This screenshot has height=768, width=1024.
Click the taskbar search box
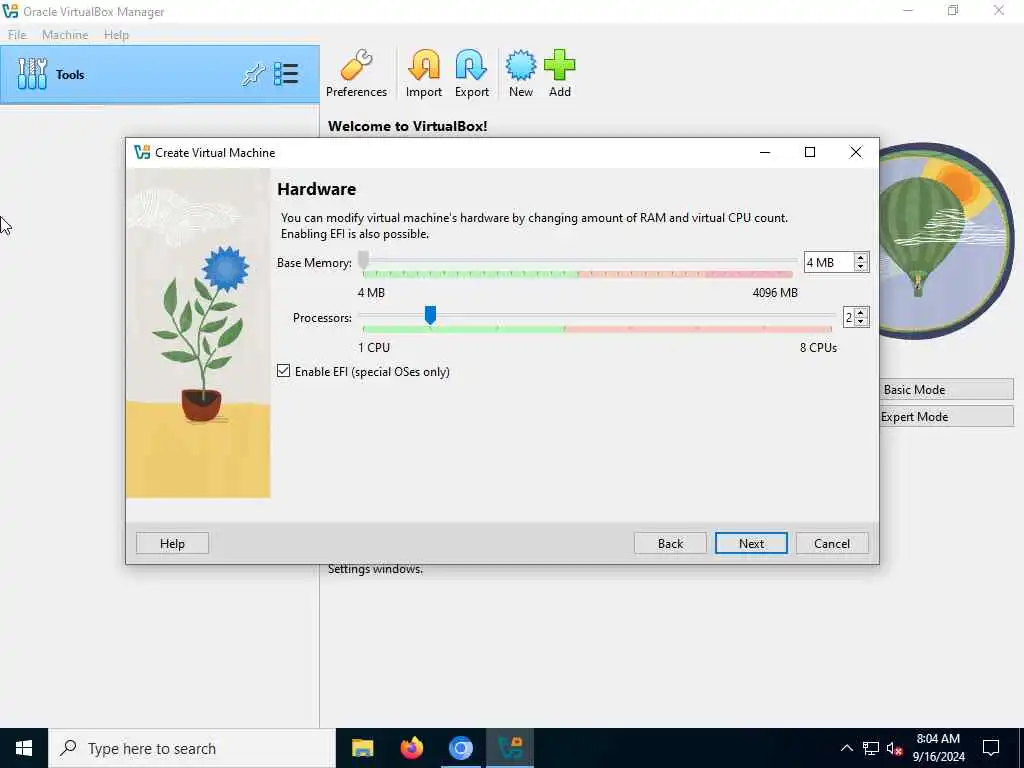(192, 748)
